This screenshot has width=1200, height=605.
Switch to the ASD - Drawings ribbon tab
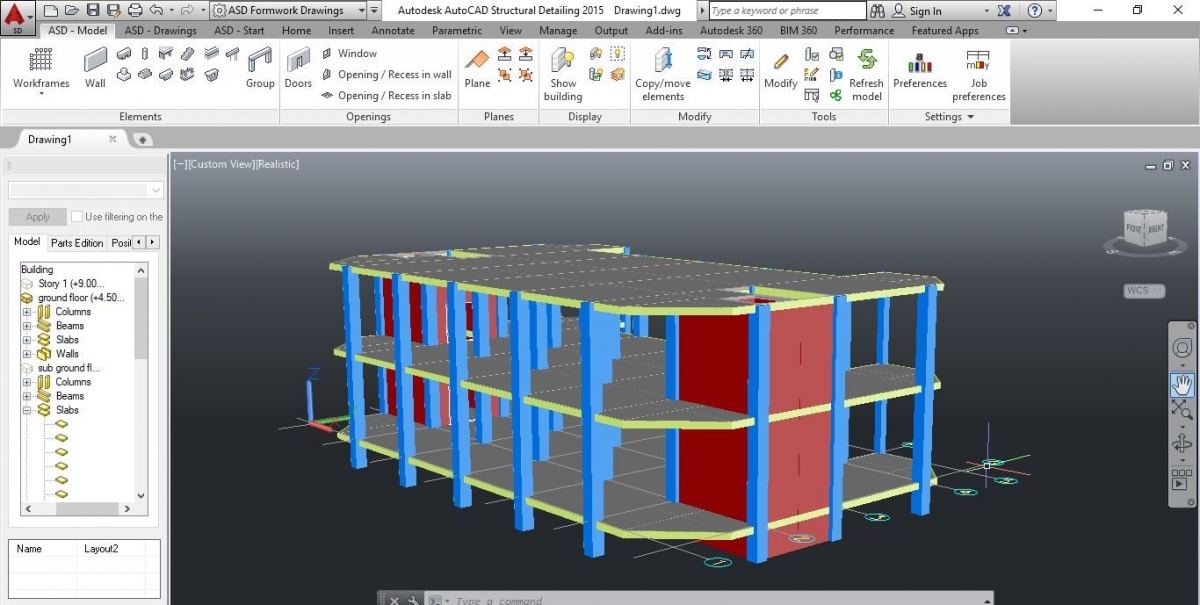(160, 30)
